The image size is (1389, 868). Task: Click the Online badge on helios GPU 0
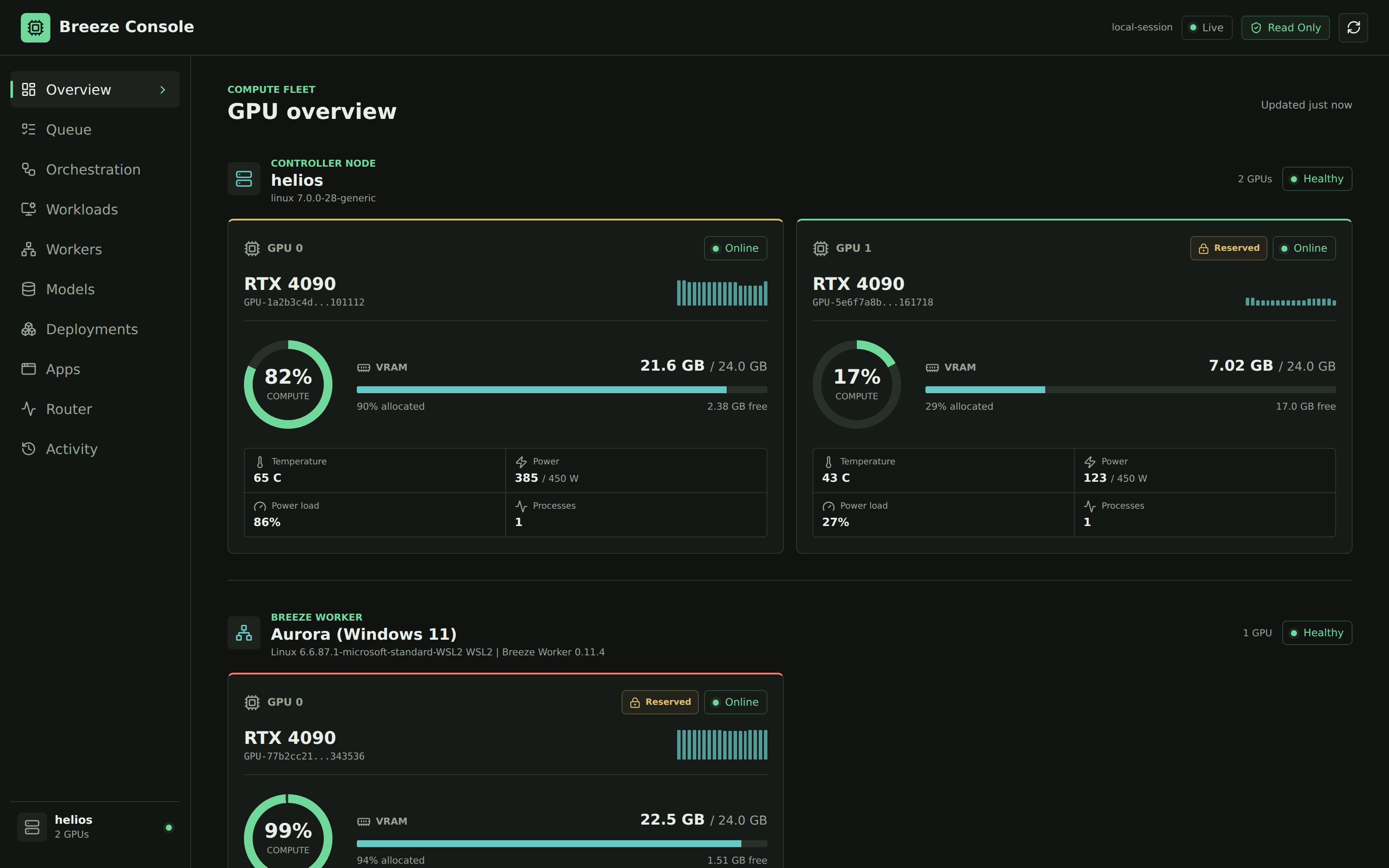pyautogui.click(x=735, y=248)
